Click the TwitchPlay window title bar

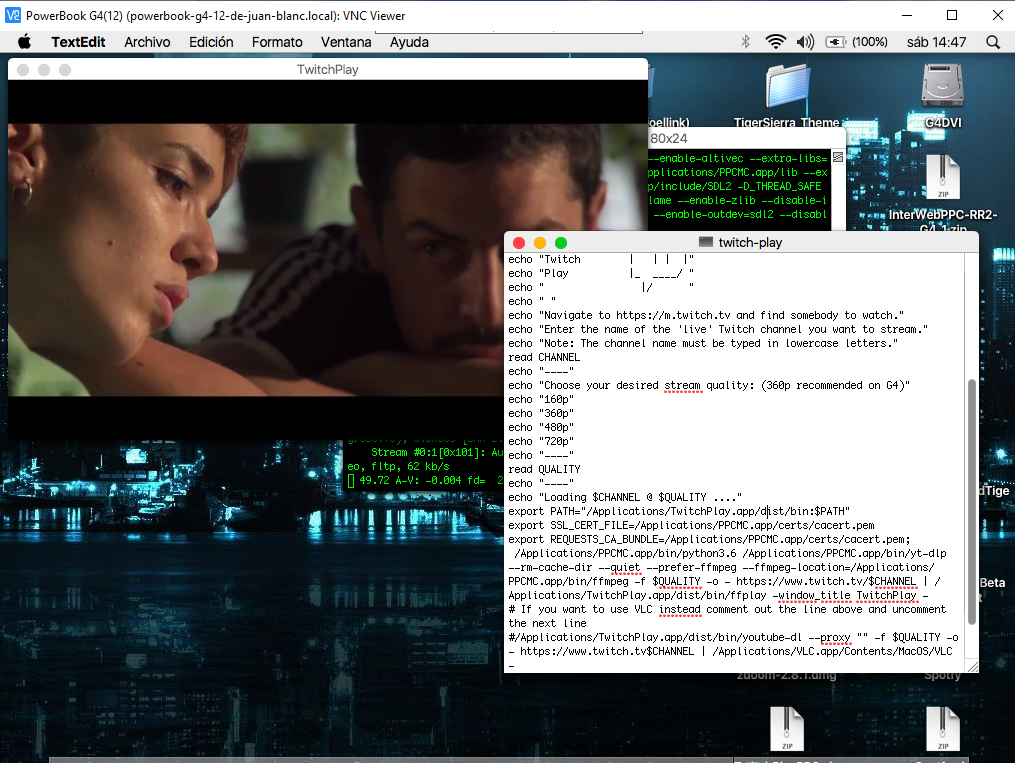click(x=328, y=69)
